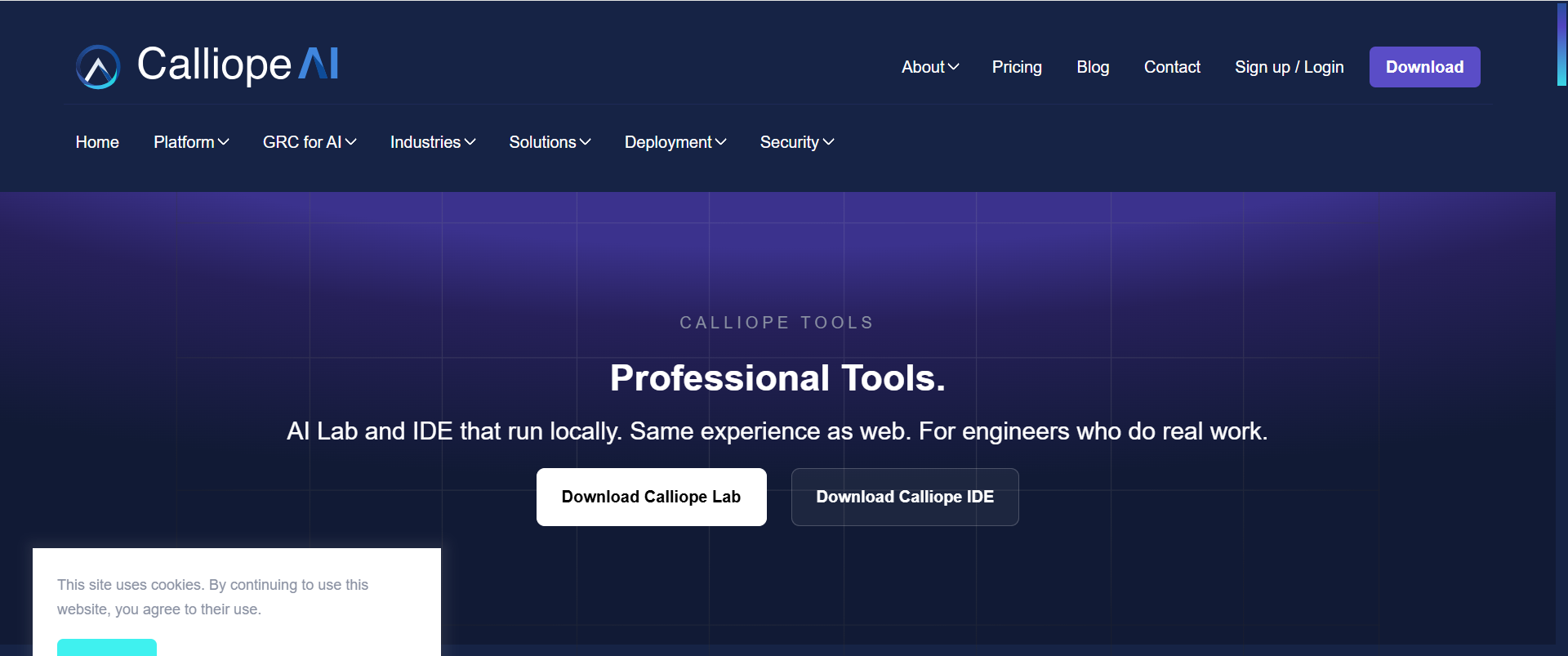Viewport: 1568px width, 656px height.
Task: Click the Calliope AI wordmark
Action: [x=238, y=64]
